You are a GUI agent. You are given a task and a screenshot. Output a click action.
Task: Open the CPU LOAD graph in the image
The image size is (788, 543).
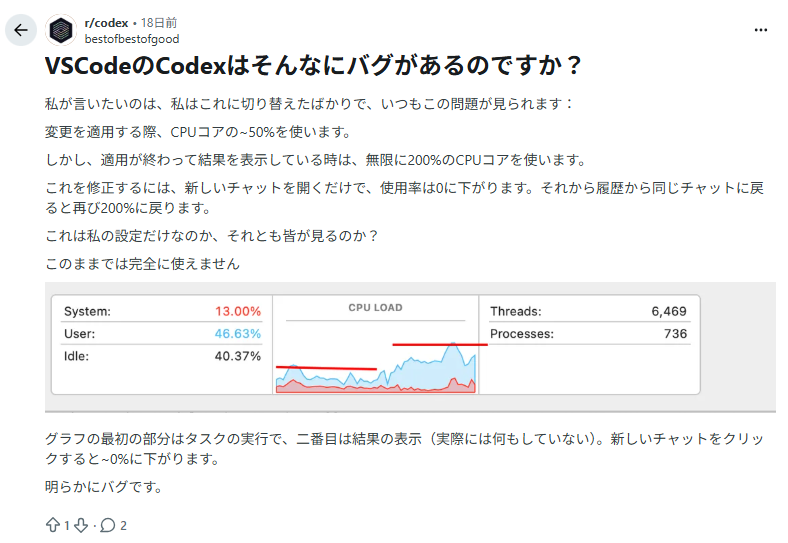pos(375,348)
